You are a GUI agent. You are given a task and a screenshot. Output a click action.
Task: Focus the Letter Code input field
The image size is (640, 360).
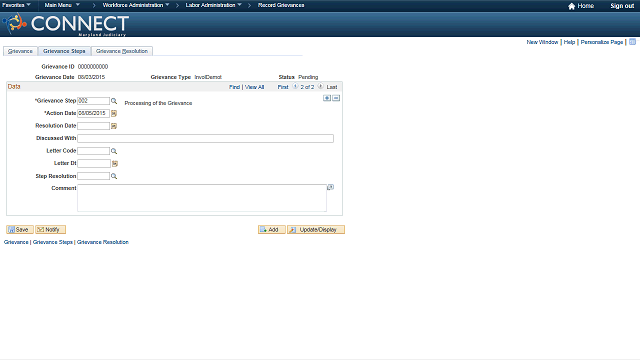pos(93,151)
